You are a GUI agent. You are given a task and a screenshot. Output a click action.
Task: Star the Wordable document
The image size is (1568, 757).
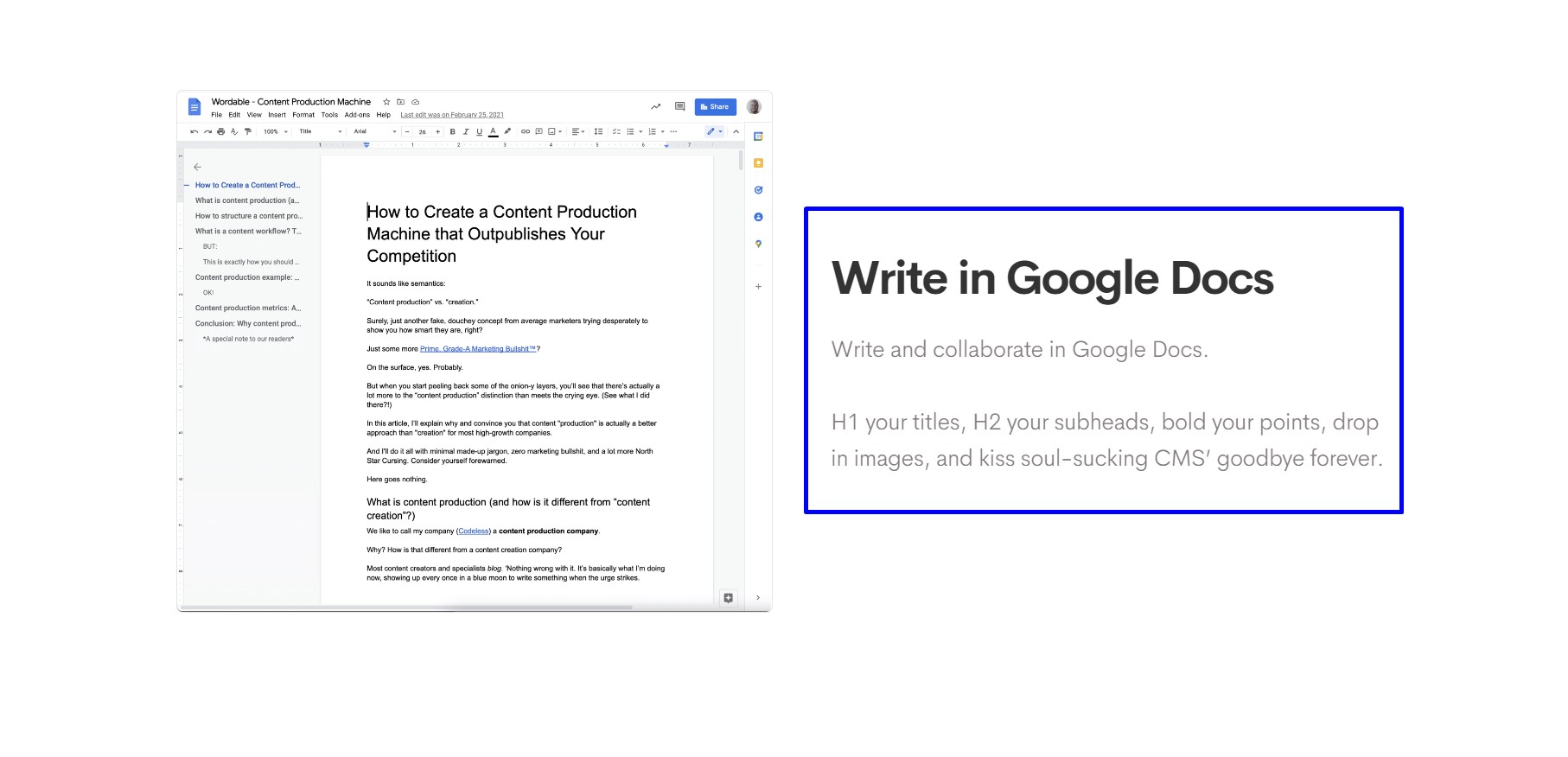click(386, 102)
